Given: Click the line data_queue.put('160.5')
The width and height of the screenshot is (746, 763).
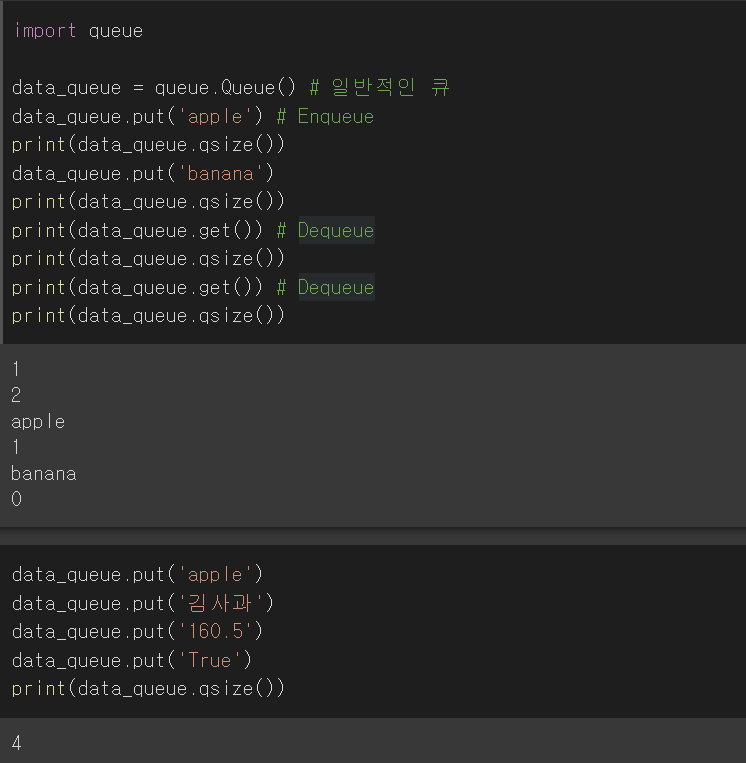Looking at the screenshot, I should (x=137, y=632).
